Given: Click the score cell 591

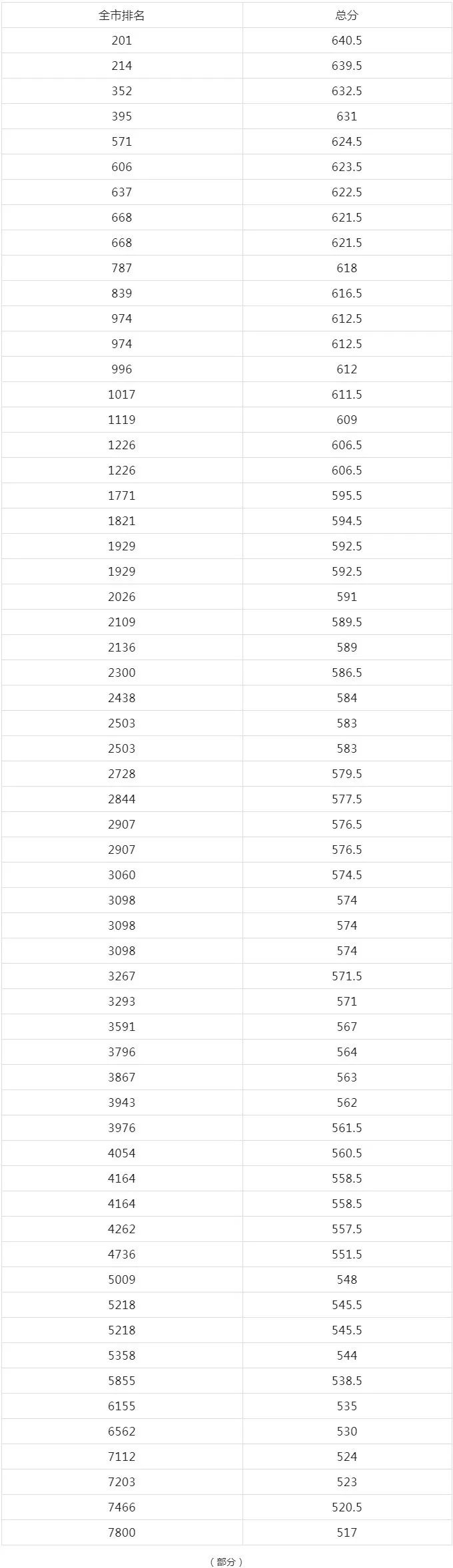Looking at the screenshot, I should point(346,597).
